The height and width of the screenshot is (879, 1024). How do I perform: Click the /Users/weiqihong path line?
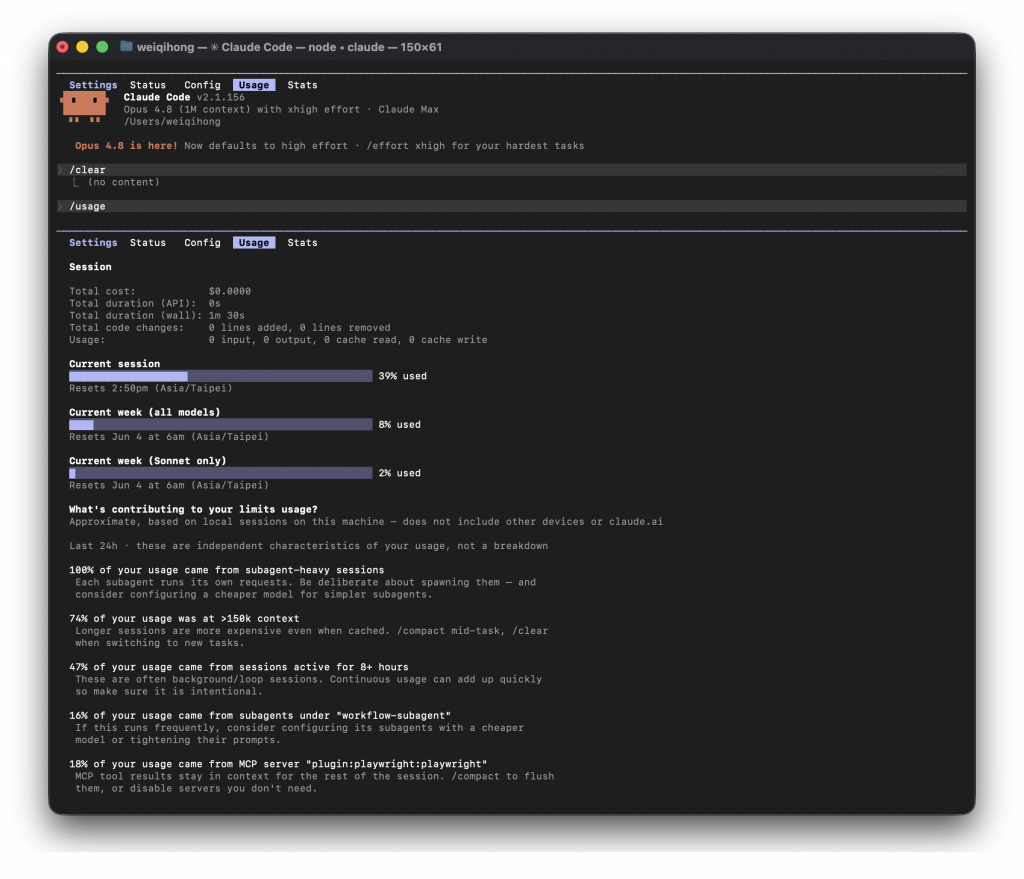click(x=172, y=121)
